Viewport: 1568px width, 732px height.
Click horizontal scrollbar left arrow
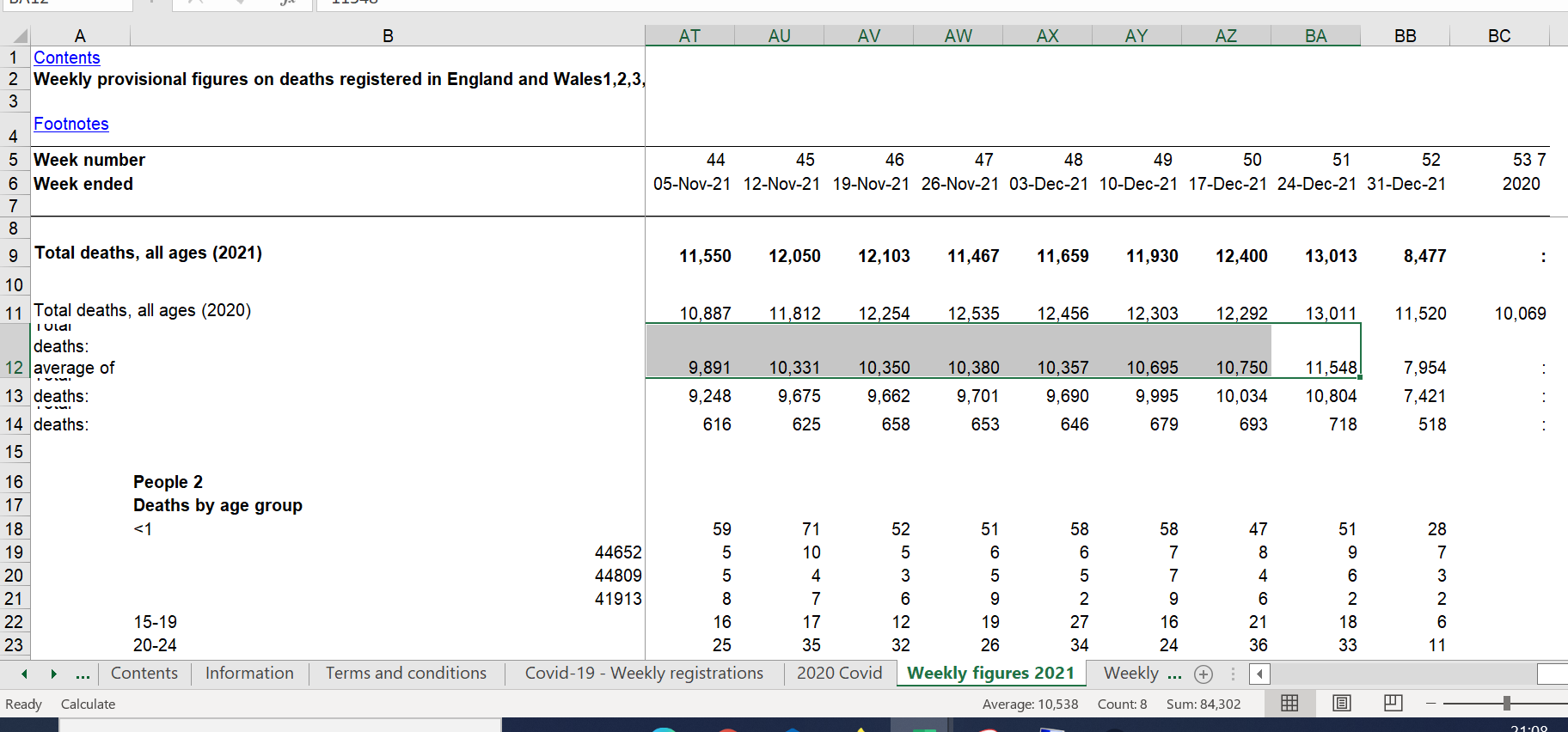[x=1259, y=674]
